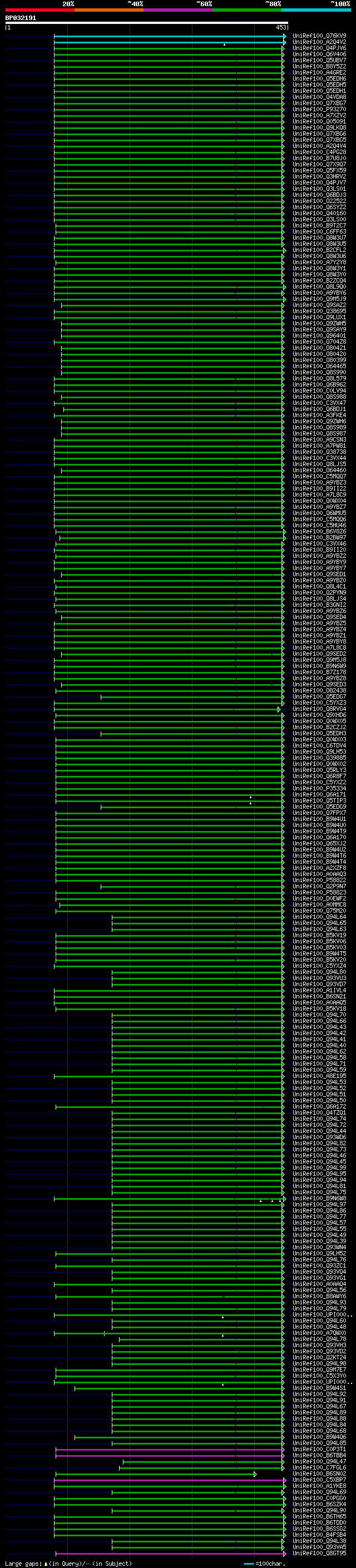The image size is (356, 1568).
Task: Open hit UniRef100_Q40160
Action: (x=319, y=214)
